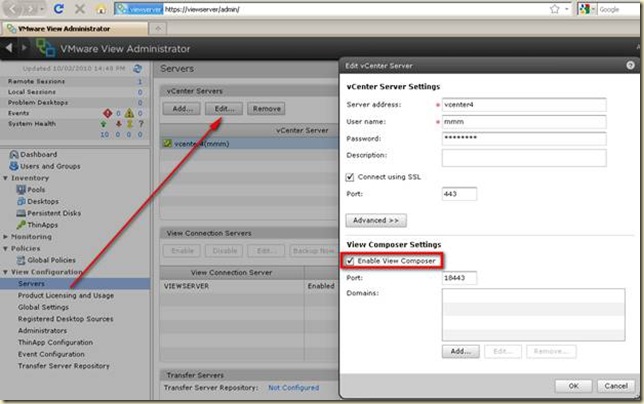Click the Users and Groups icon
The image size is (644, 404).
(14, 166)
